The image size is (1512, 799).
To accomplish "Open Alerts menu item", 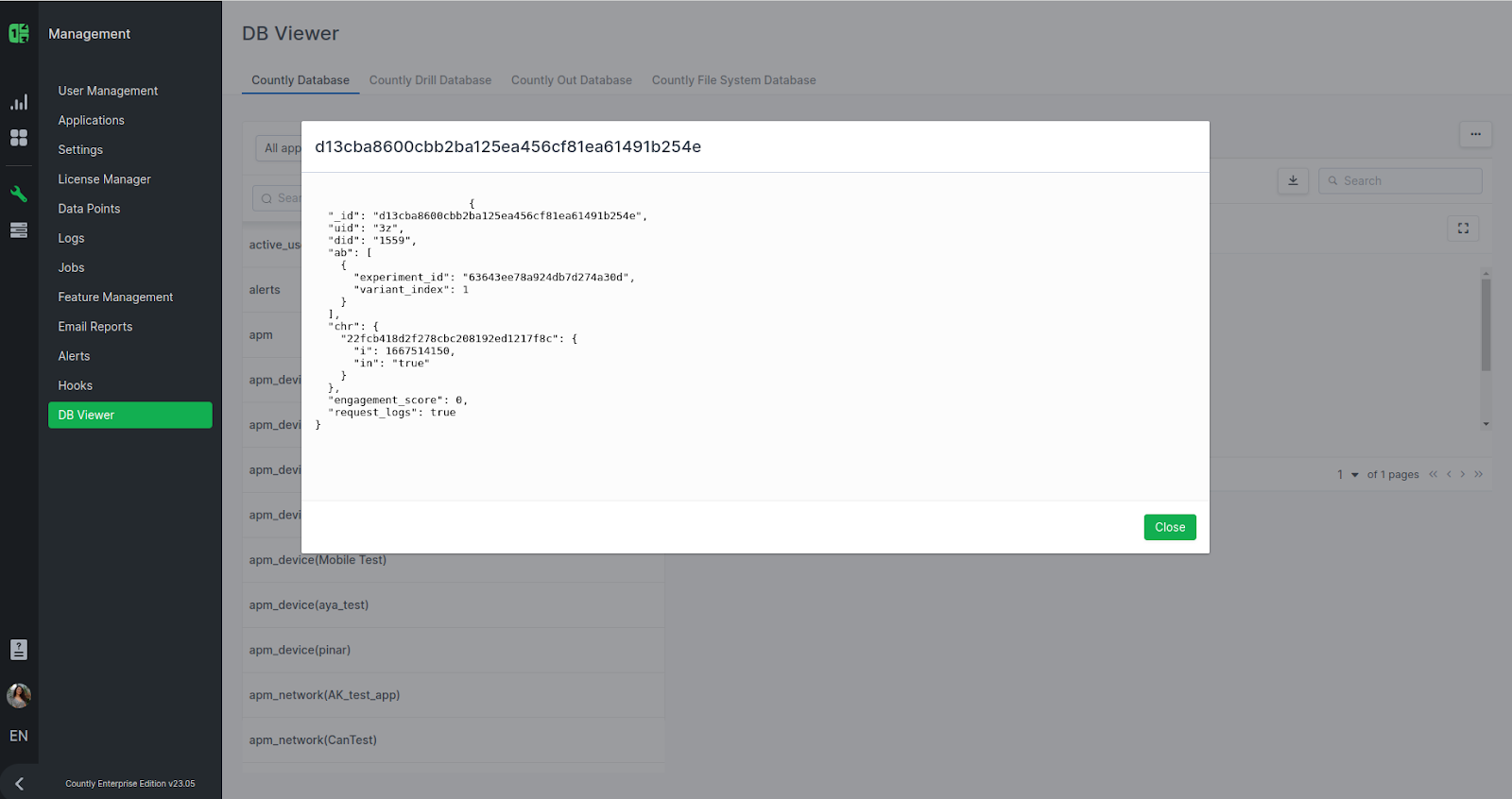I will (x=74, y=356).
